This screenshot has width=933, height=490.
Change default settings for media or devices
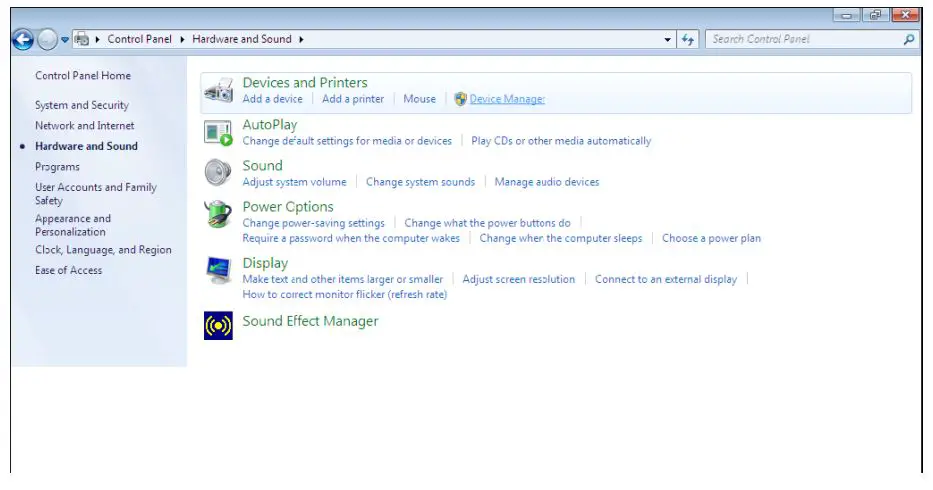point(347,141)
